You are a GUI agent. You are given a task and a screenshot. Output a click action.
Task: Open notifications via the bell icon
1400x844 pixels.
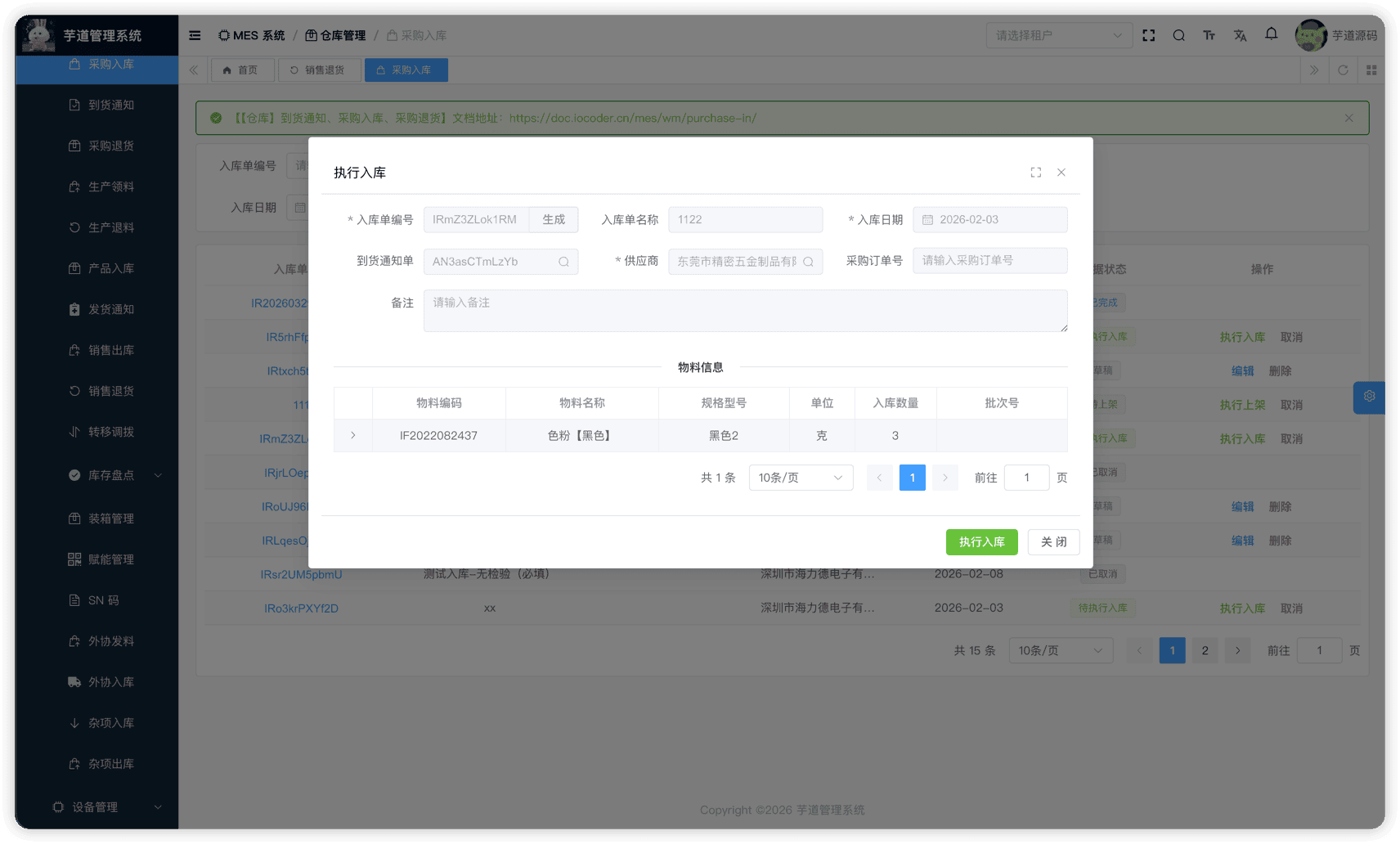pos(1271,35)
